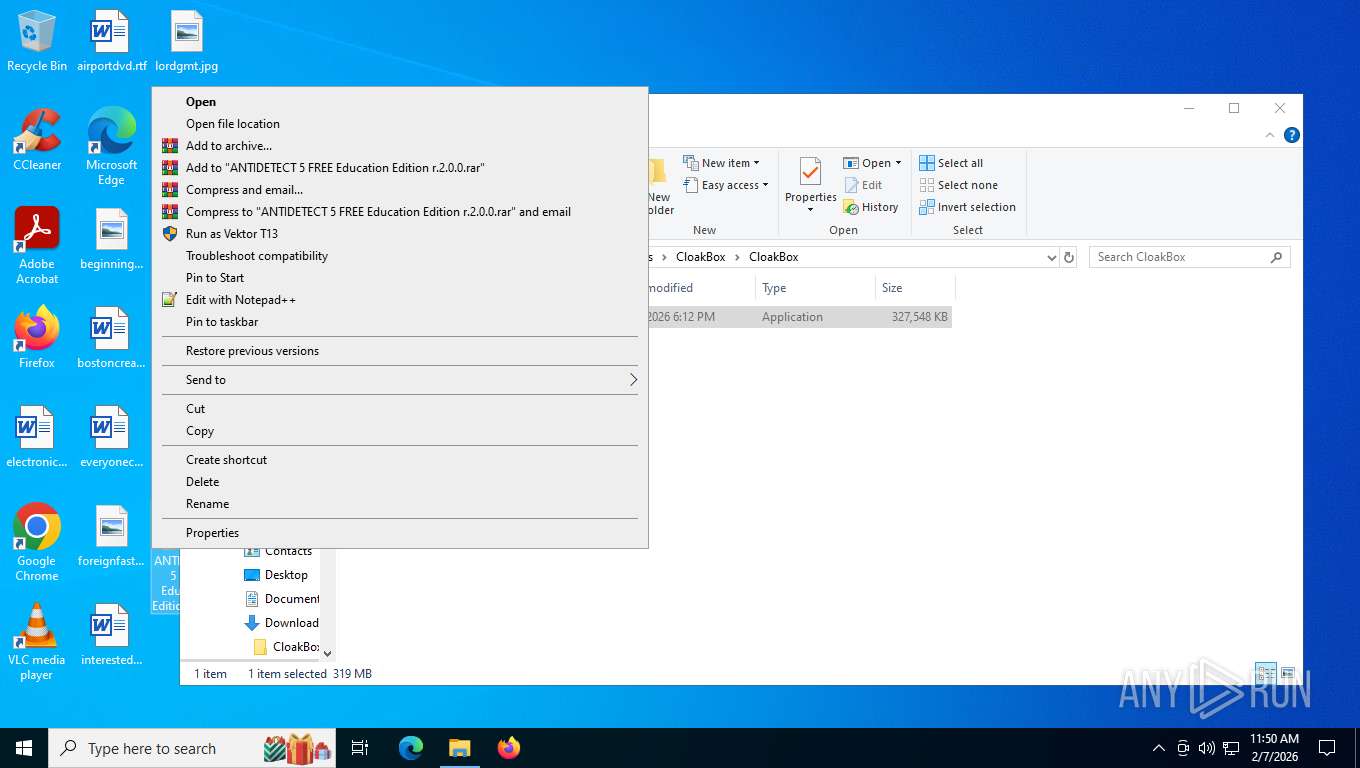Screen dimensions: 1360x768
Task: Select the electronic... Word document
Action: click(37, 437)
